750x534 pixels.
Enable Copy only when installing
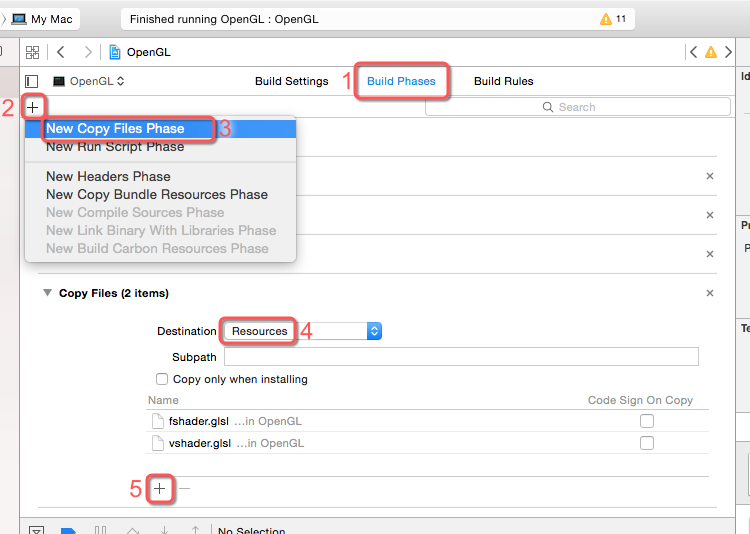162,379
